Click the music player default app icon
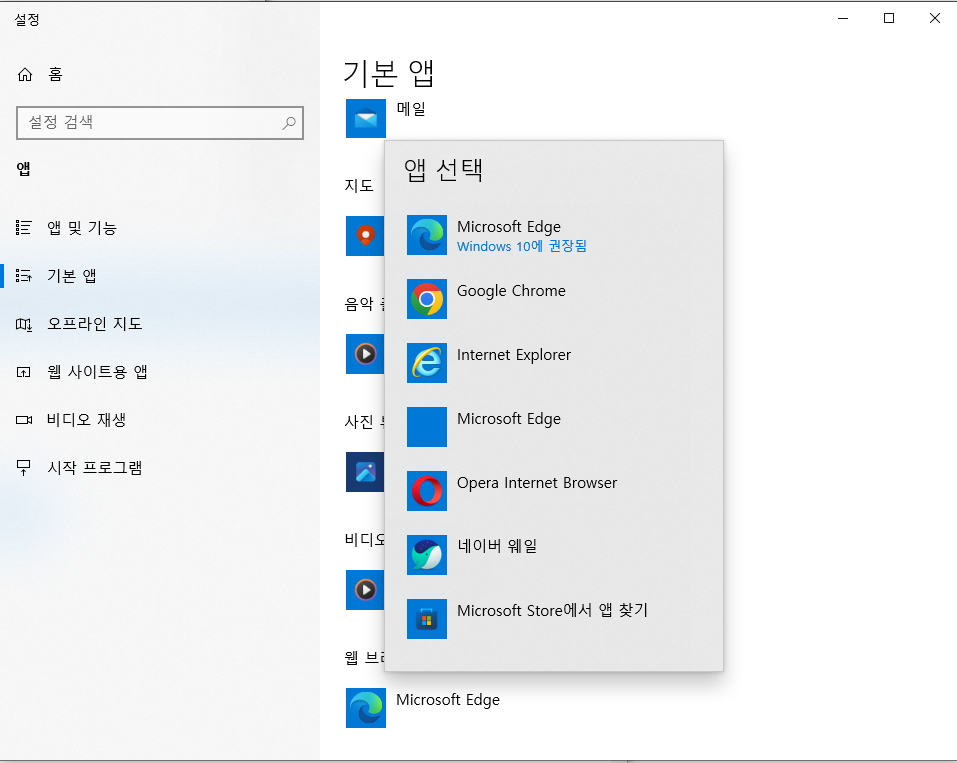Viewport: 957px width, 763px height. [365, 354]
